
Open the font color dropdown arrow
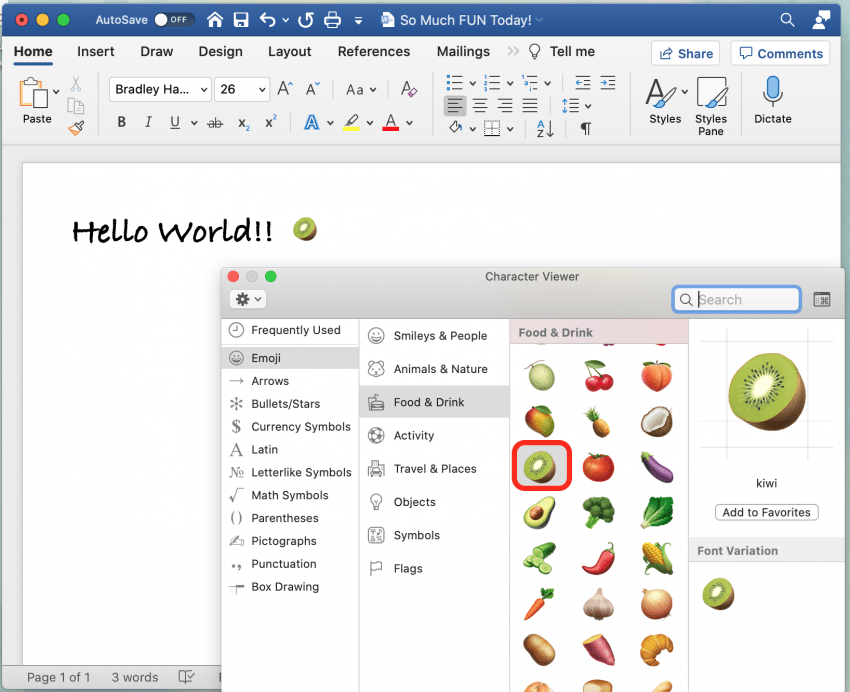(410, 123)
